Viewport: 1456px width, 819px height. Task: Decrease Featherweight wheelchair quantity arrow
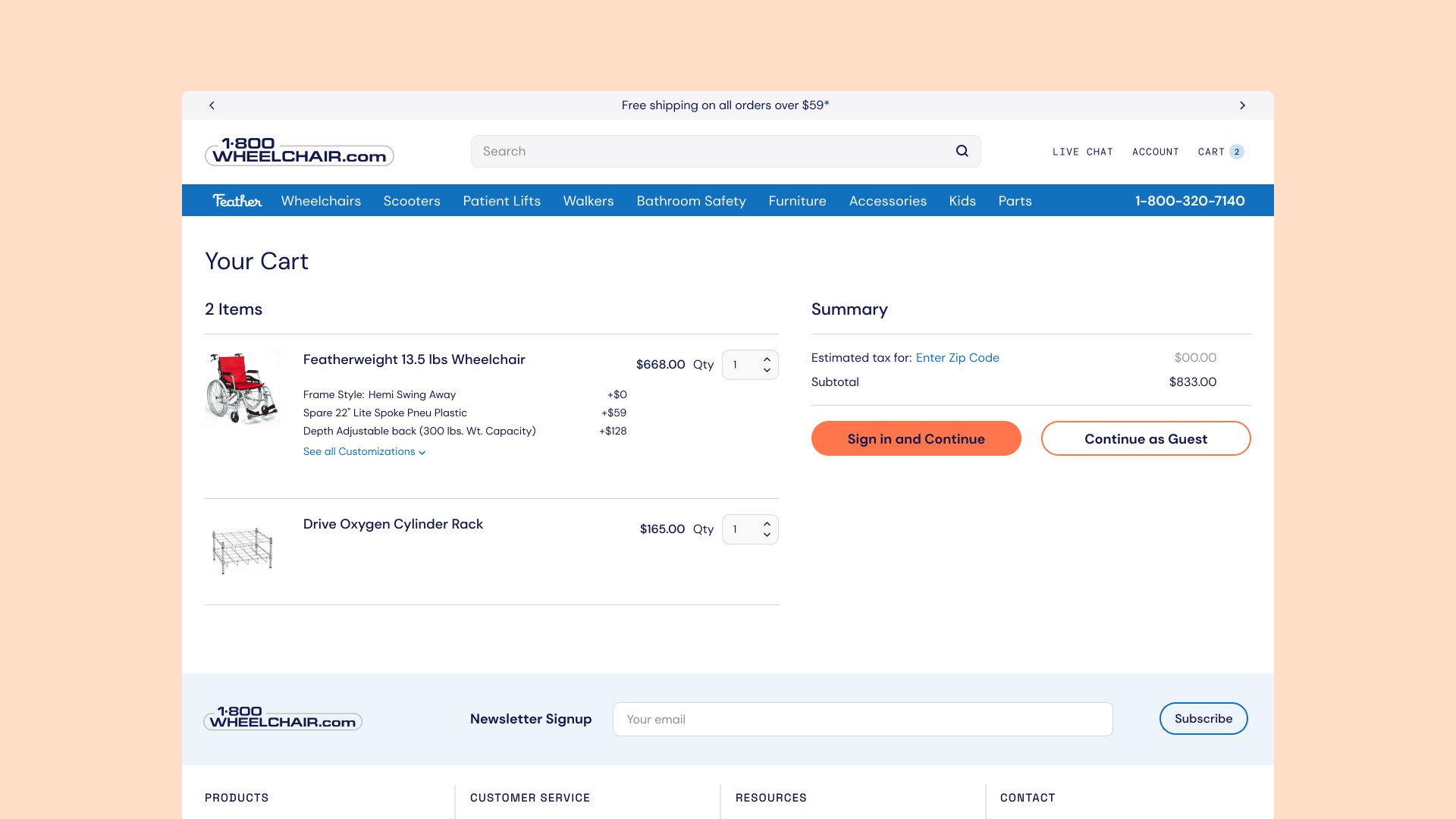767,371
